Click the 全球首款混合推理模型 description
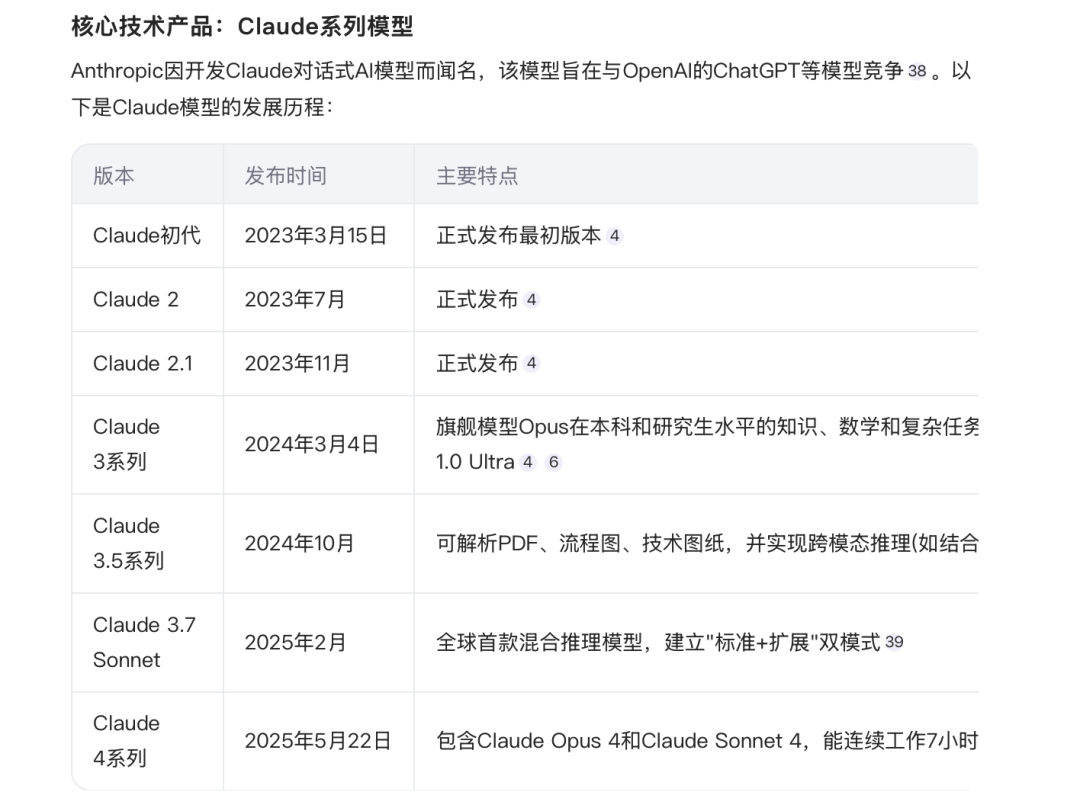The height and width of the screenshot is (808, 1080). [x=658, y=642]
